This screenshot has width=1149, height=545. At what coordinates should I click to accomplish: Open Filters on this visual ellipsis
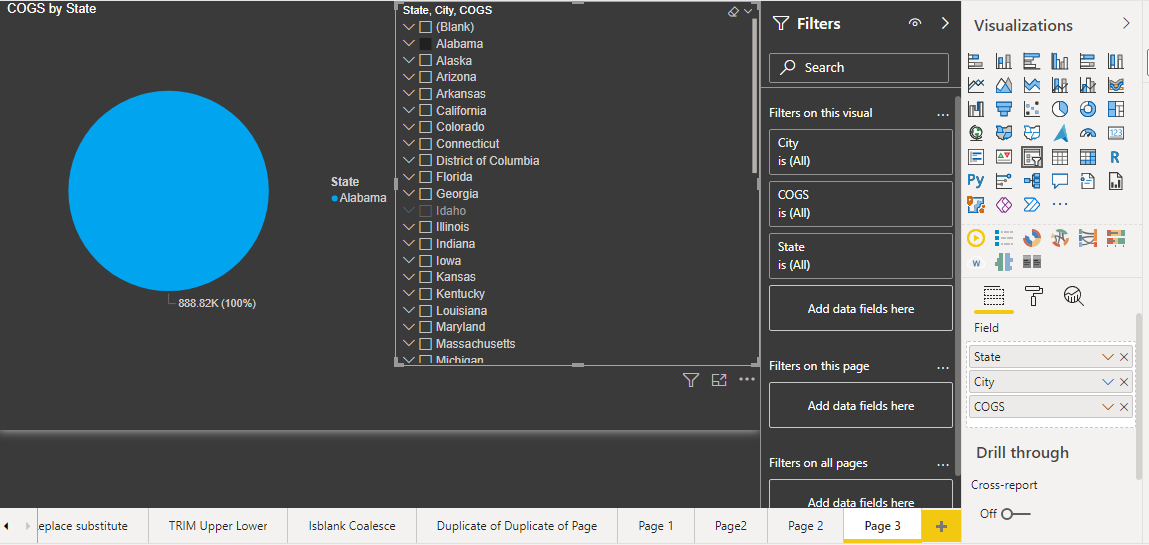[942, 114]
